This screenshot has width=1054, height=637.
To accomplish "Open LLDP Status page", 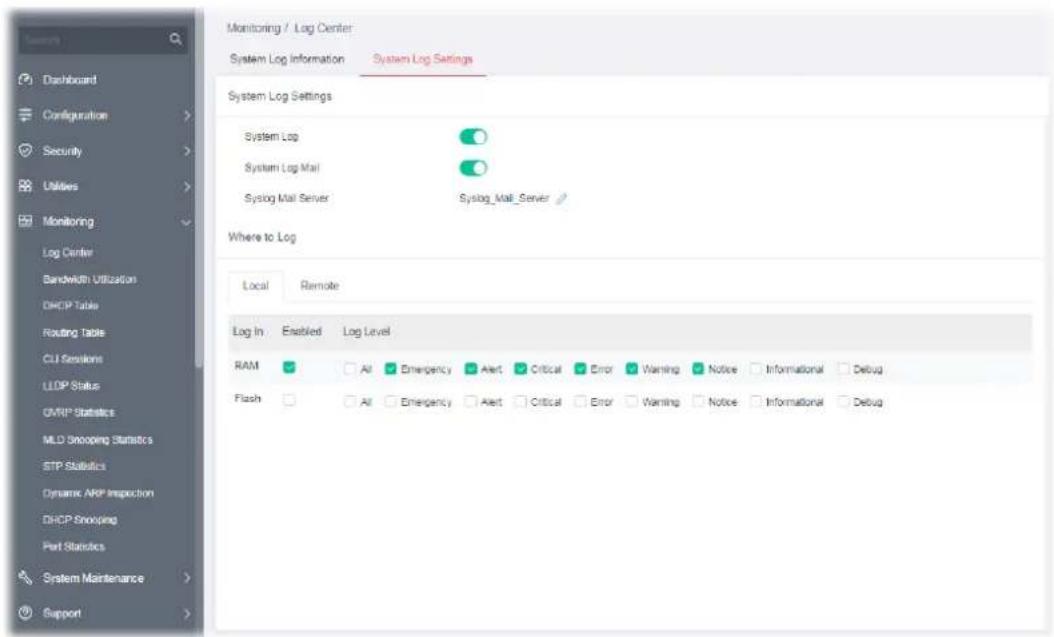I will 71,386.
